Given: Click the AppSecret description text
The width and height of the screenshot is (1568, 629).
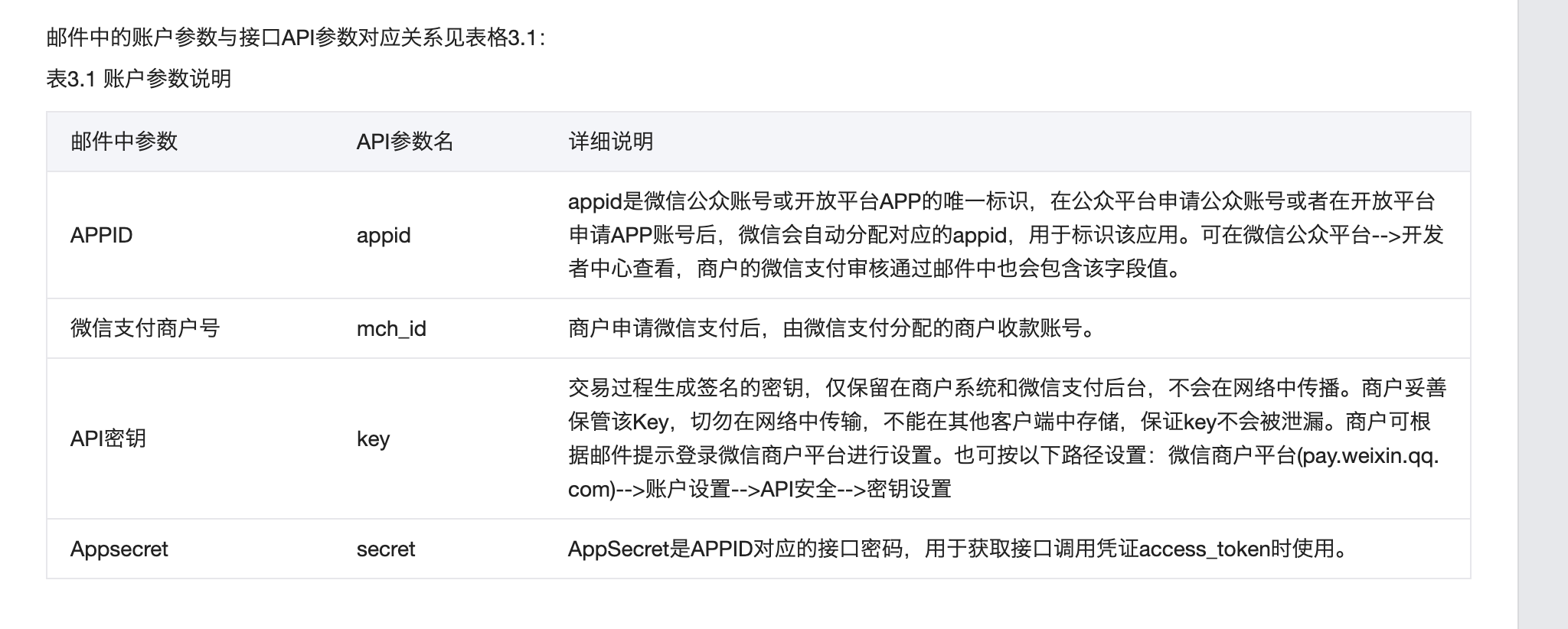Looking at the screenshot, I should pyautogui.click(x=957, y=549).
